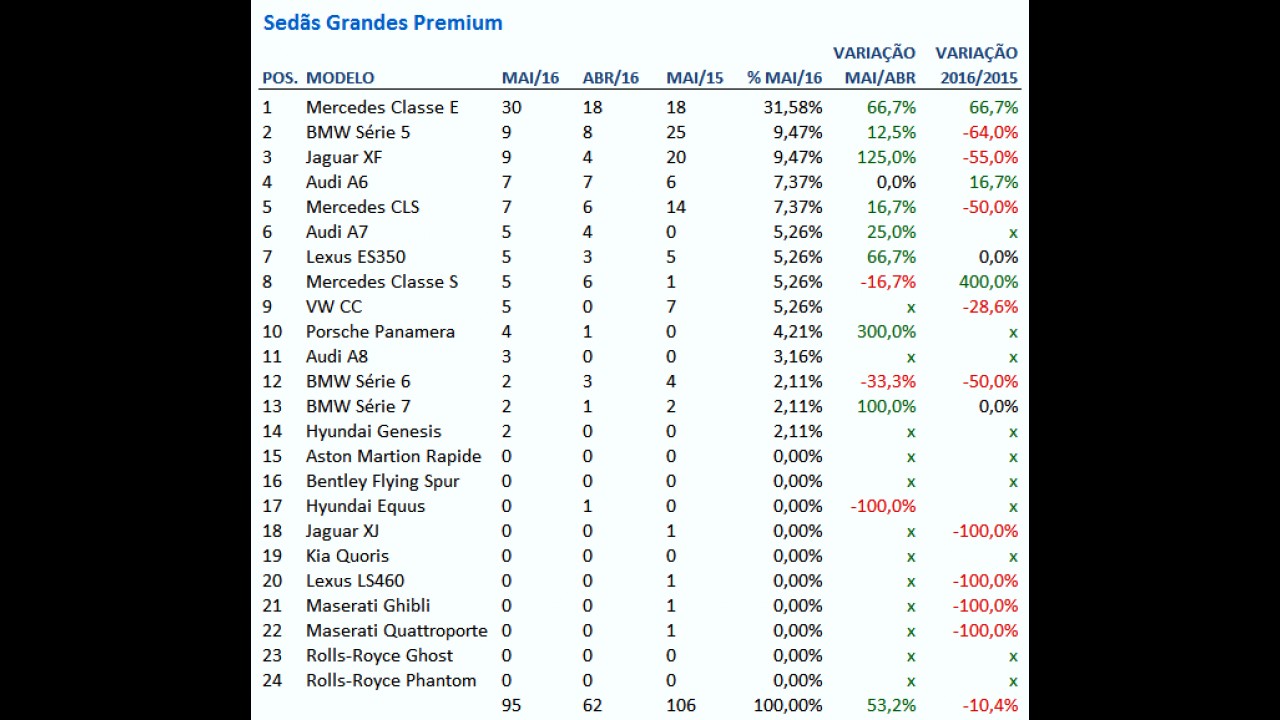Click the MAI/15 value 14 for Mercedes CLS
This screenshot has height=720, width=1280.
pyautogui.click(x=676, y=207)
